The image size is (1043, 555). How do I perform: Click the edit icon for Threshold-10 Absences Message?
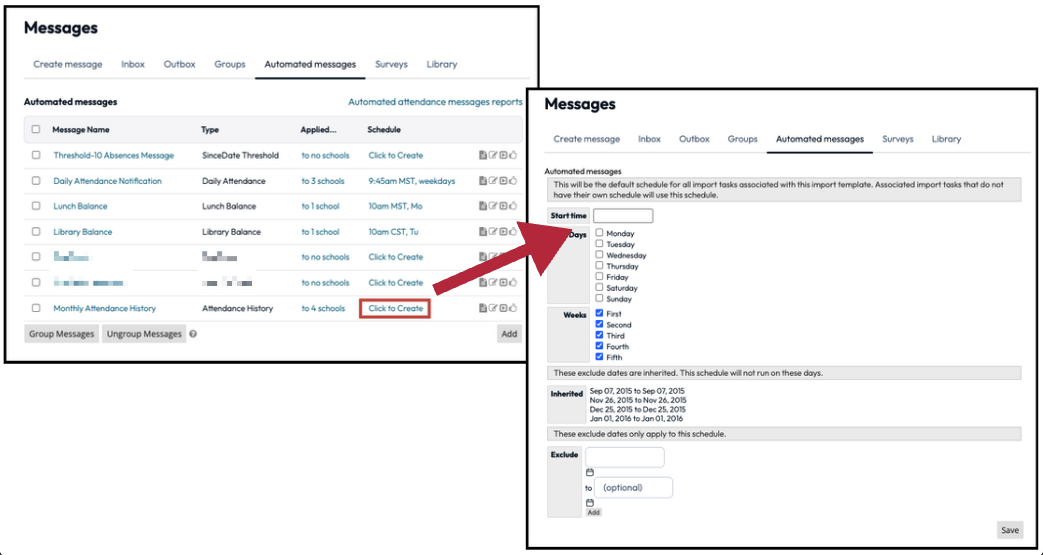[x=493, y=156]
